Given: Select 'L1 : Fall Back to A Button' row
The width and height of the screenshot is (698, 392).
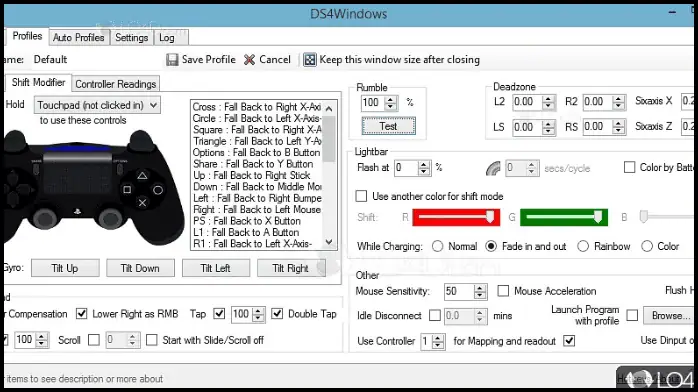Looking at the screenshot, I should click(257, 232).
